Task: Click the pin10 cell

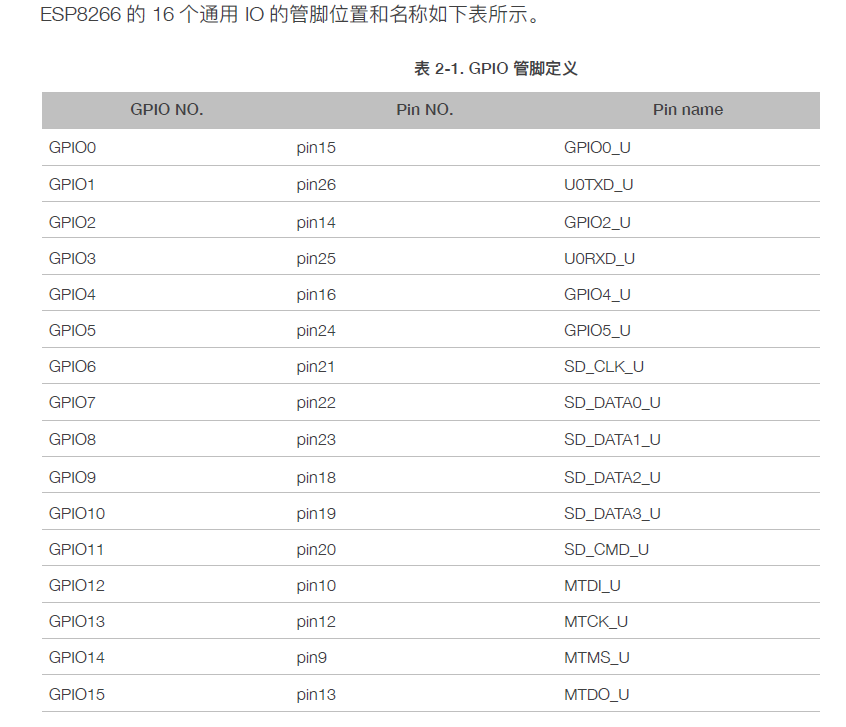Action: (x=316, y=586)
